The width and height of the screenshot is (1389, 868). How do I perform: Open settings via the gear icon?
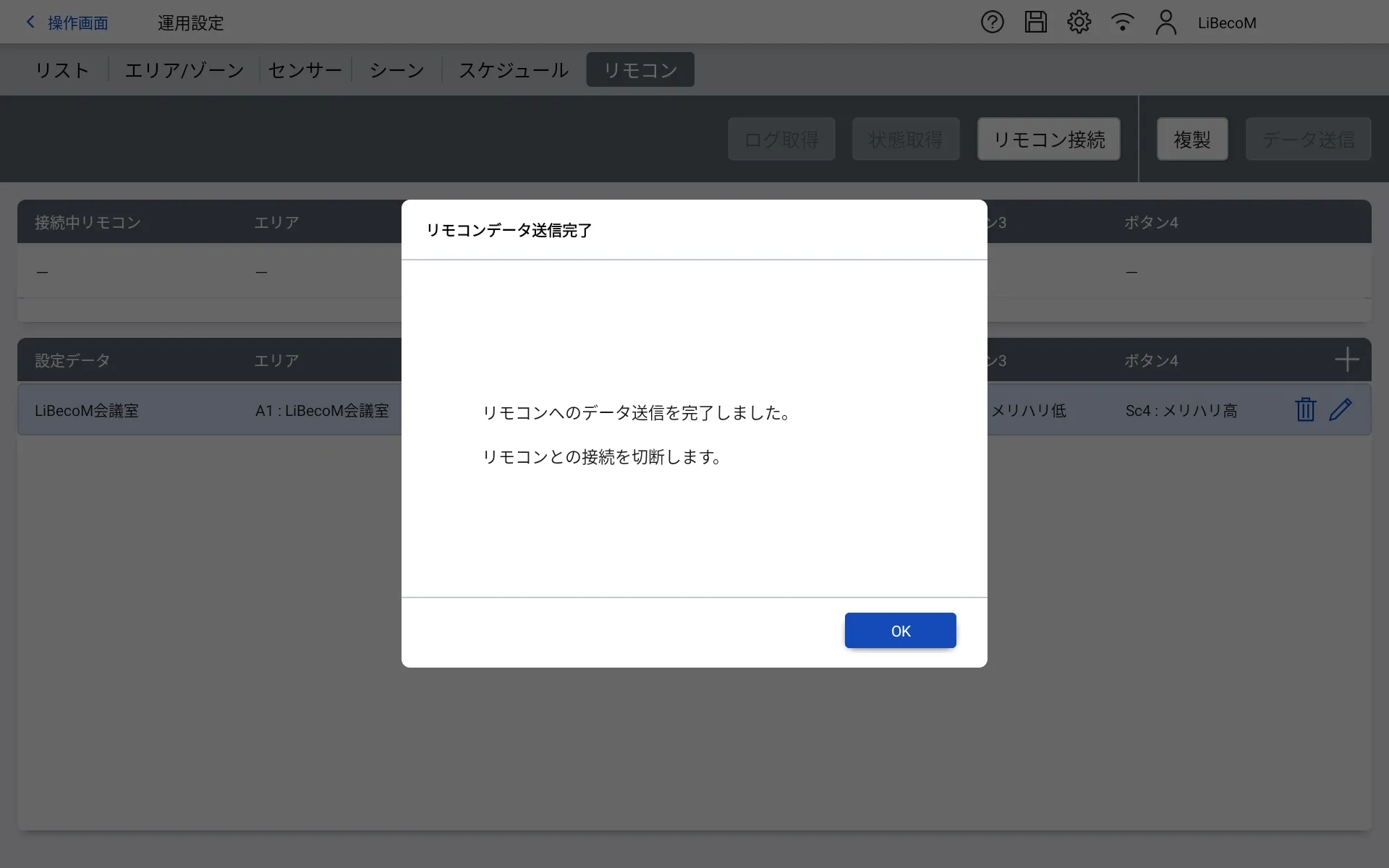tap(1079, 22)
